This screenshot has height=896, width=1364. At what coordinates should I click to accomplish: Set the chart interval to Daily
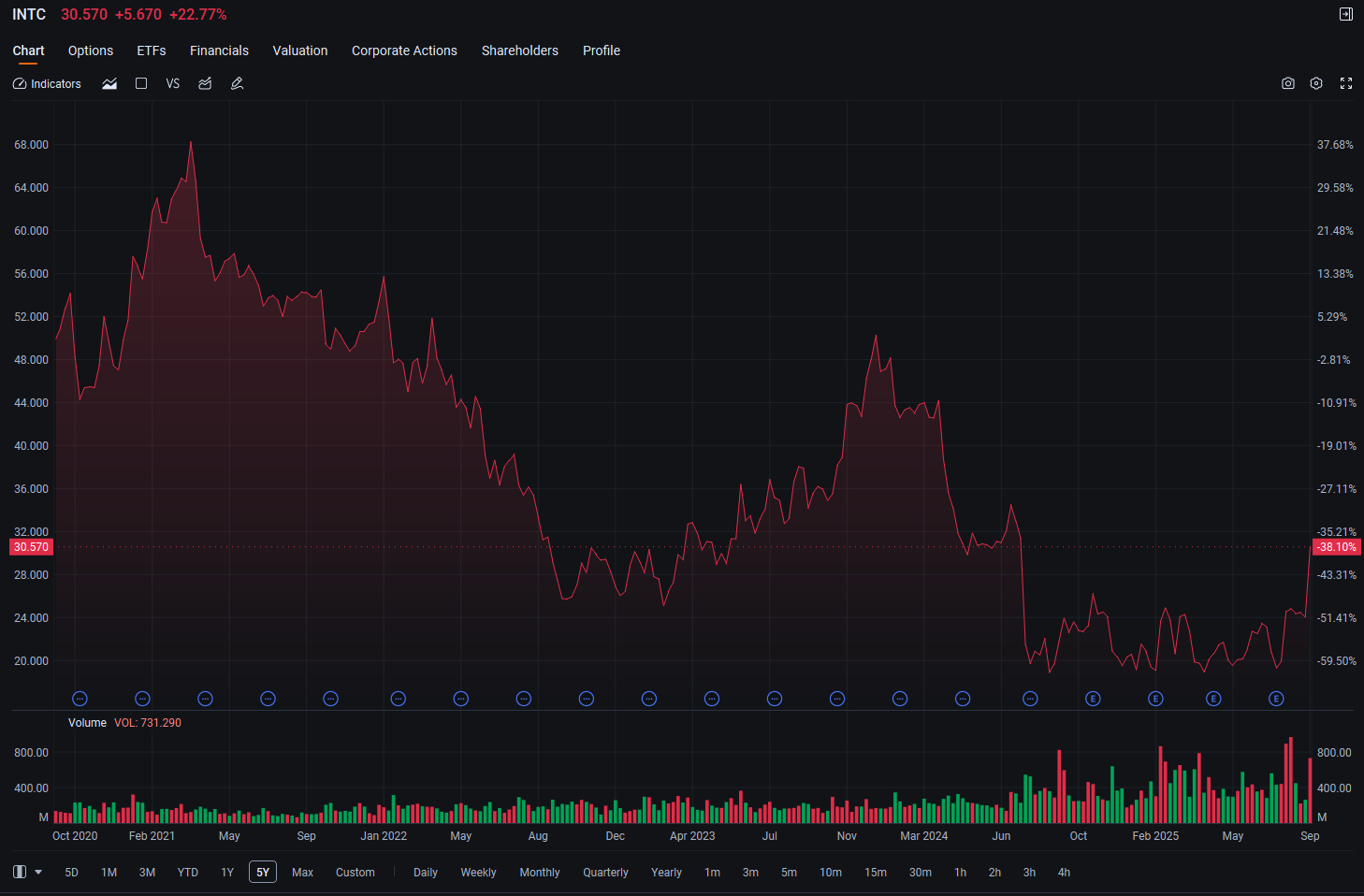(x=426, y=873)
